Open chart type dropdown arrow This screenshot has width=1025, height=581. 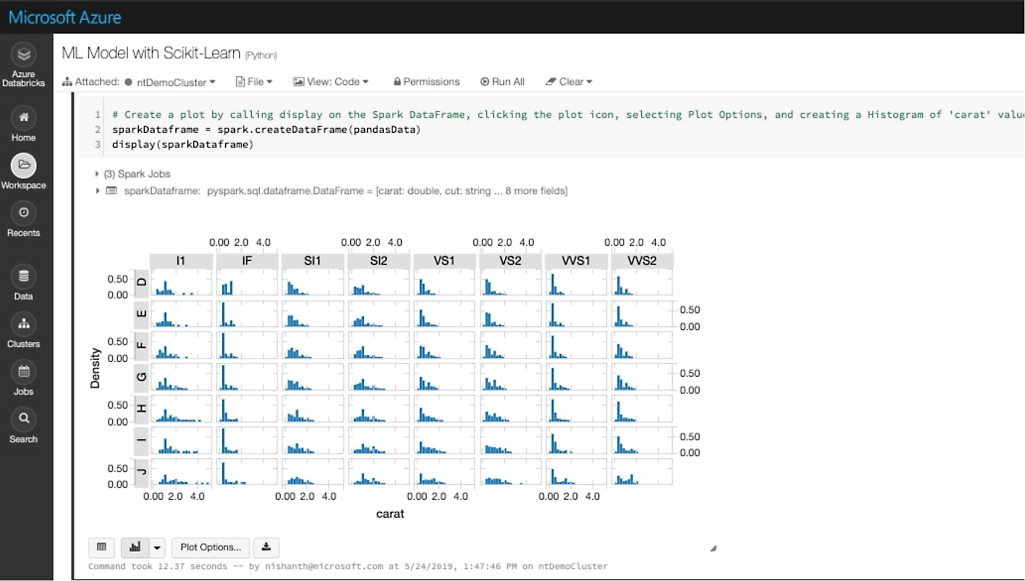pos(157,547)
